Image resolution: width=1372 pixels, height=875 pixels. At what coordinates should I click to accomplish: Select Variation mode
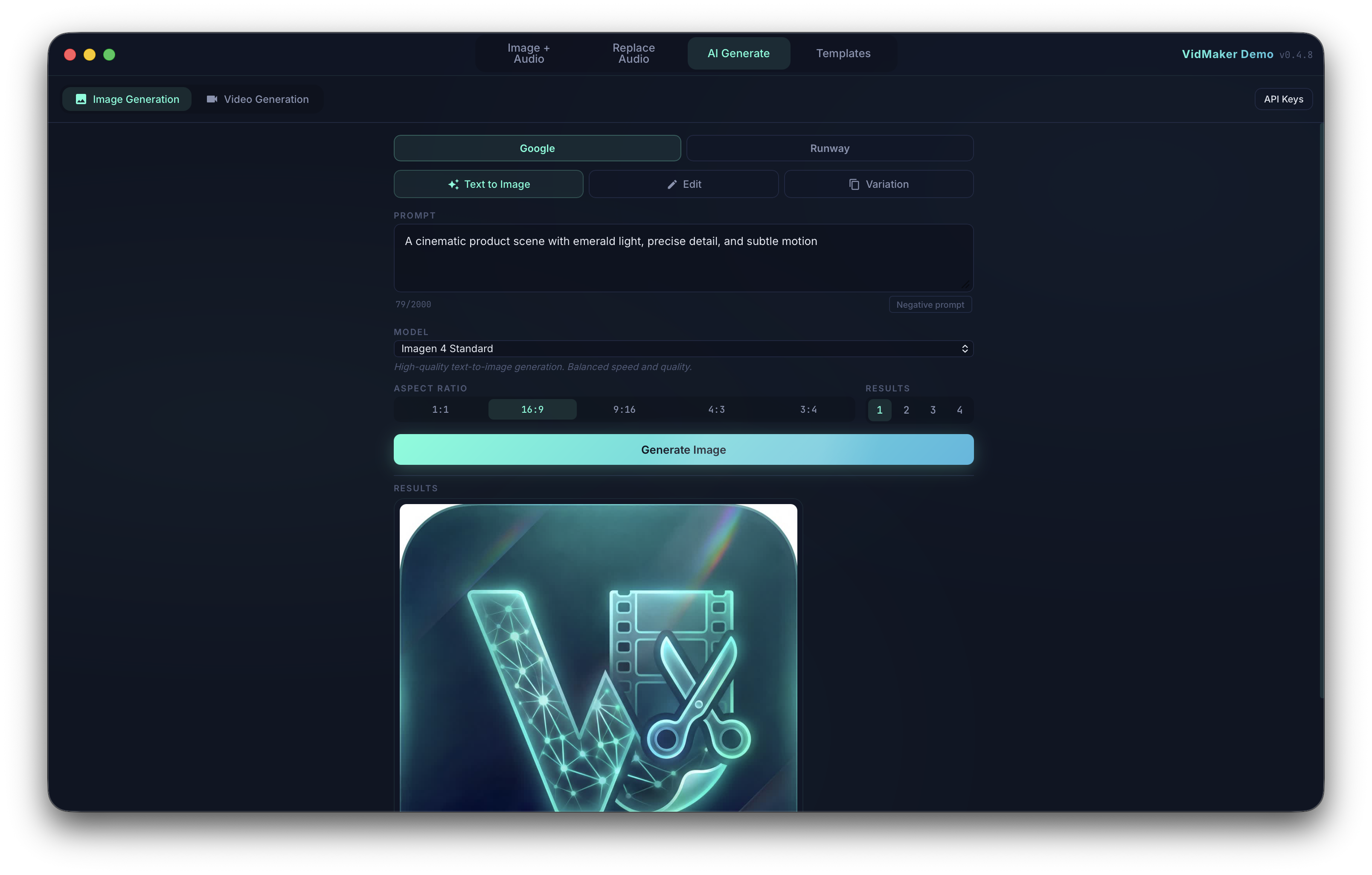[x=878, y=184]
